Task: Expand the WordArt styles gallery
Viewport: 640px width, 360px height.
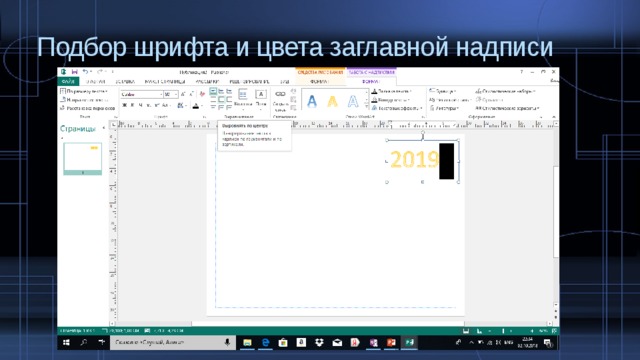Action: click(366, 107)
